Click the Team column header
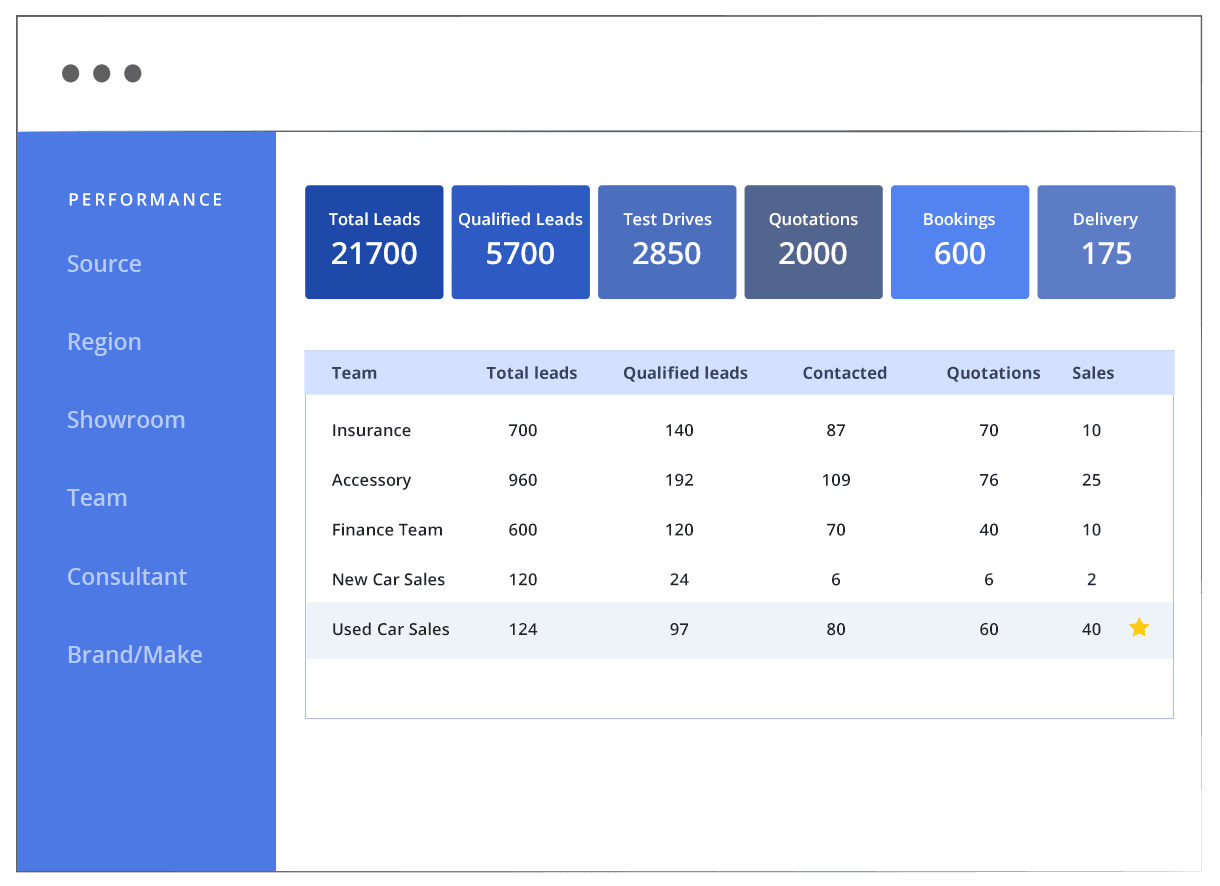 tap(354, 373)
